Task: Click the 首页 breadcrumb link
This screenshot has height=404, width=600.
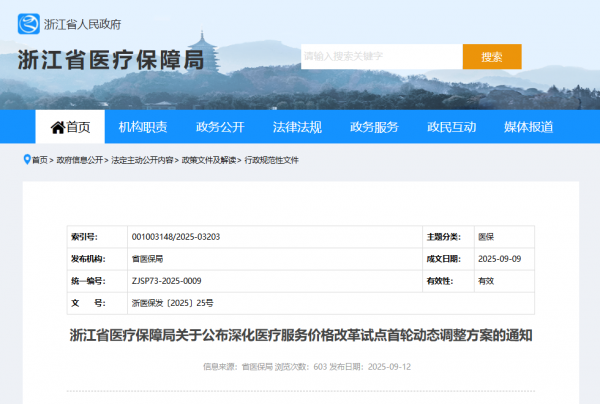Action: point(39,160)
